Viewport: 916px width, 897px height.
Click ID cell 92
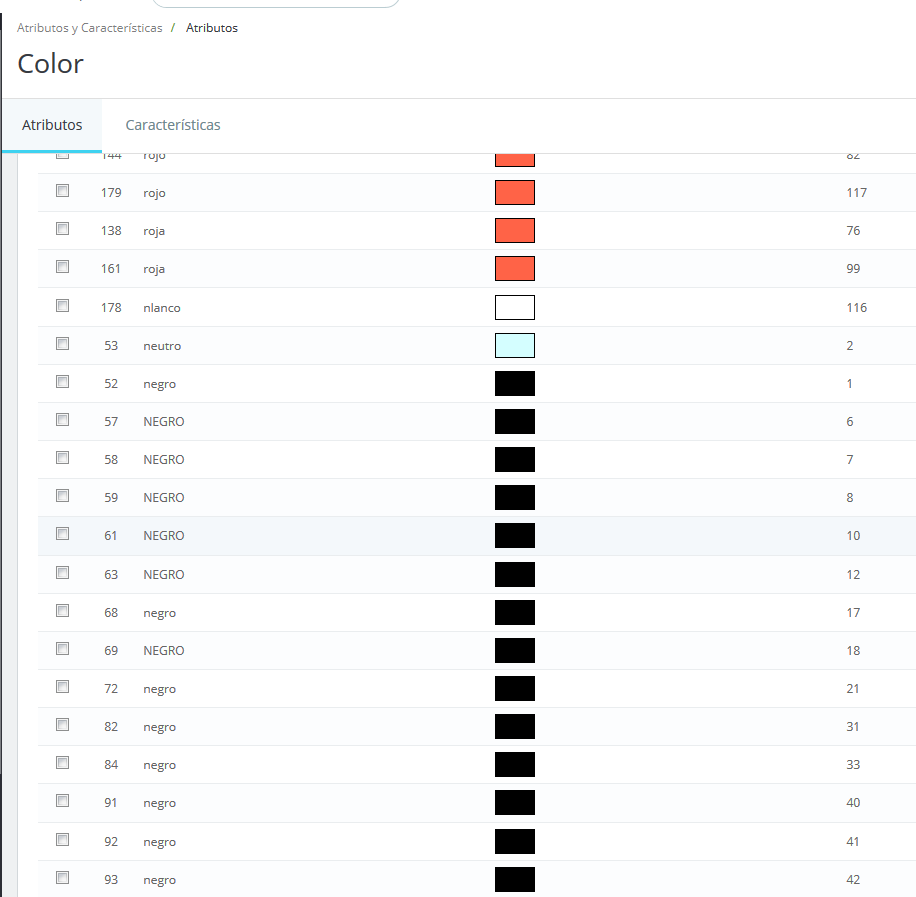pos(111,842)
